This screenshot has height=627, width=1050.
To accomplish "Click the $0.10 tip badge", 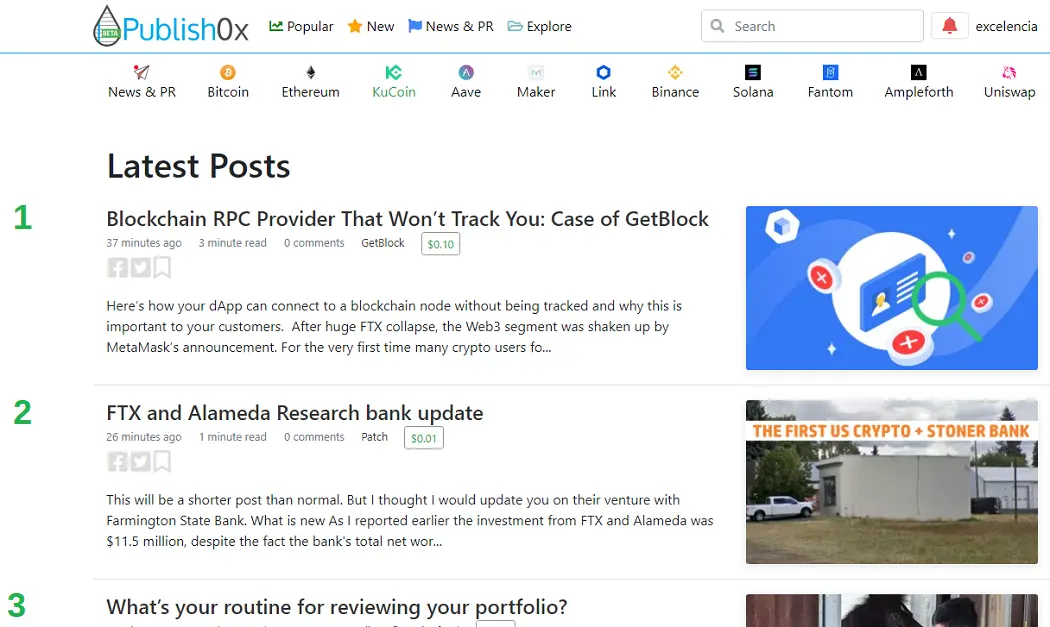I will pyautogui.click(x=441, y=244).
